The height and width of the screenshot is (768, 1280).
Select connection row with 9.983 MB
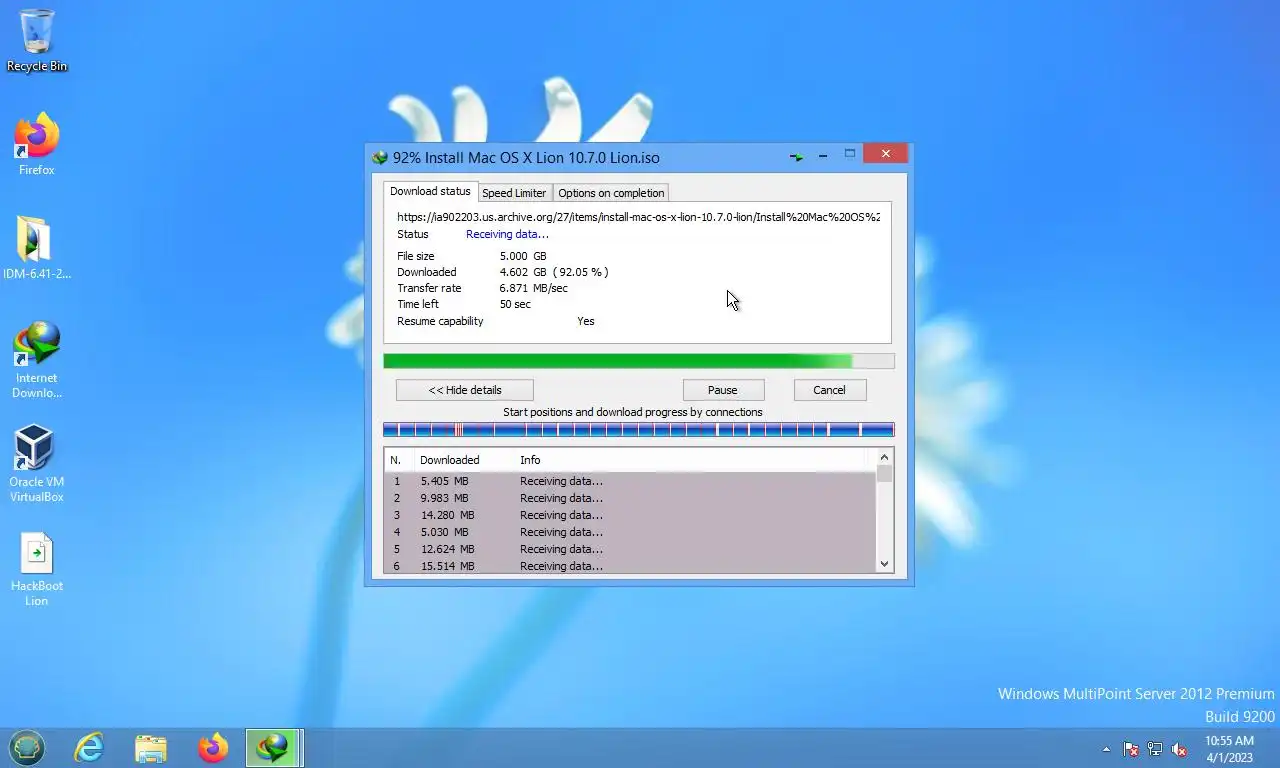pos(630,498)
